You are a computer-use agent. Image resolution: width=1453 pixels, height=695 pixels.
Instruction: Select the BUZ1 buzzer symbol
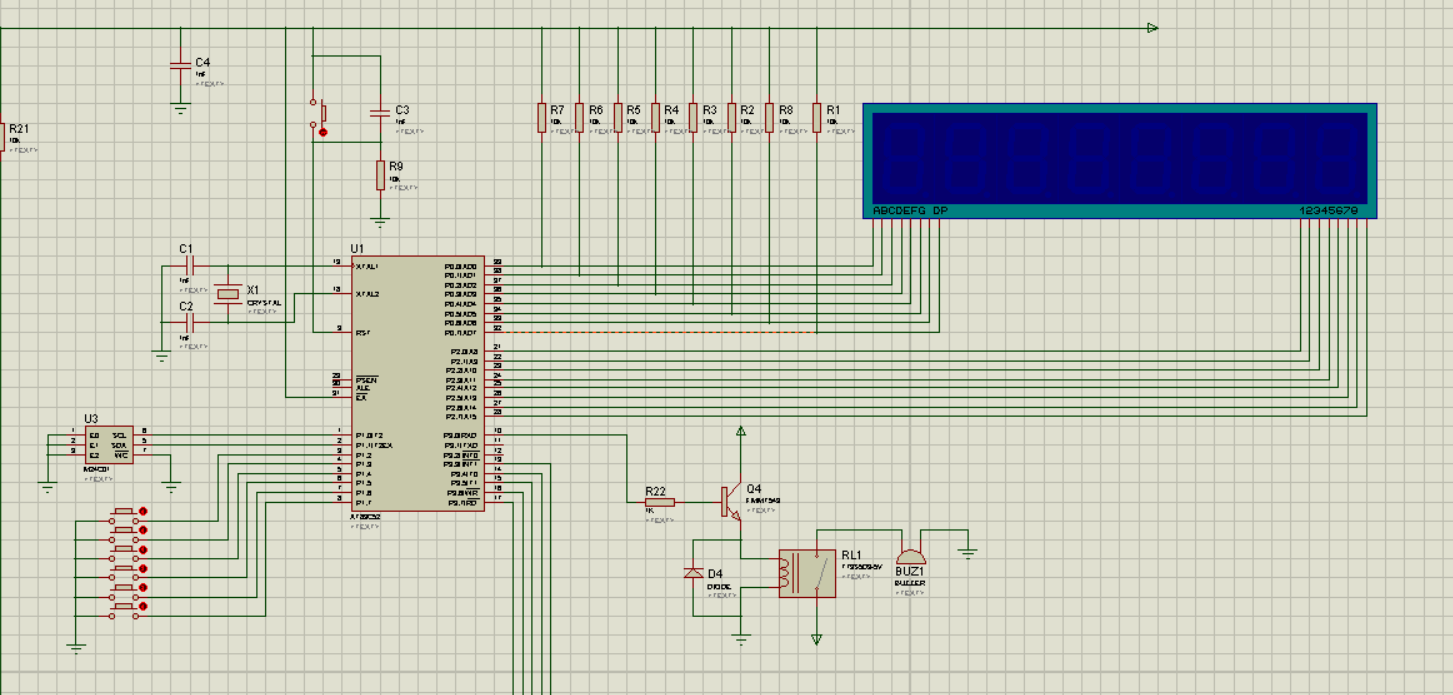pyautogui.click(x=910, y=557)
